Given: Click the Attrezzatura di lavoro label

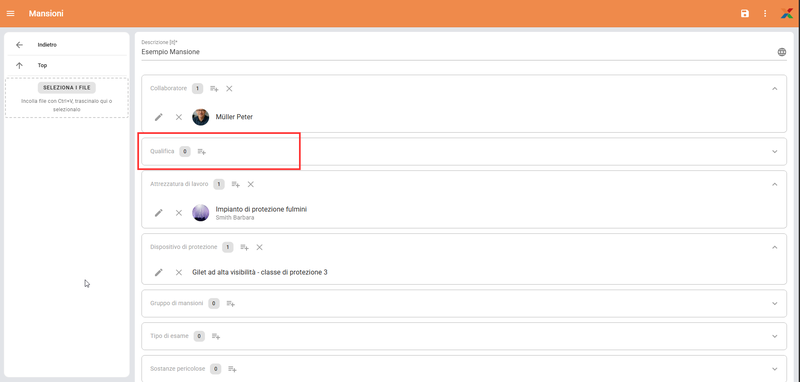Looking at the screenshot, I should point(179,184).
